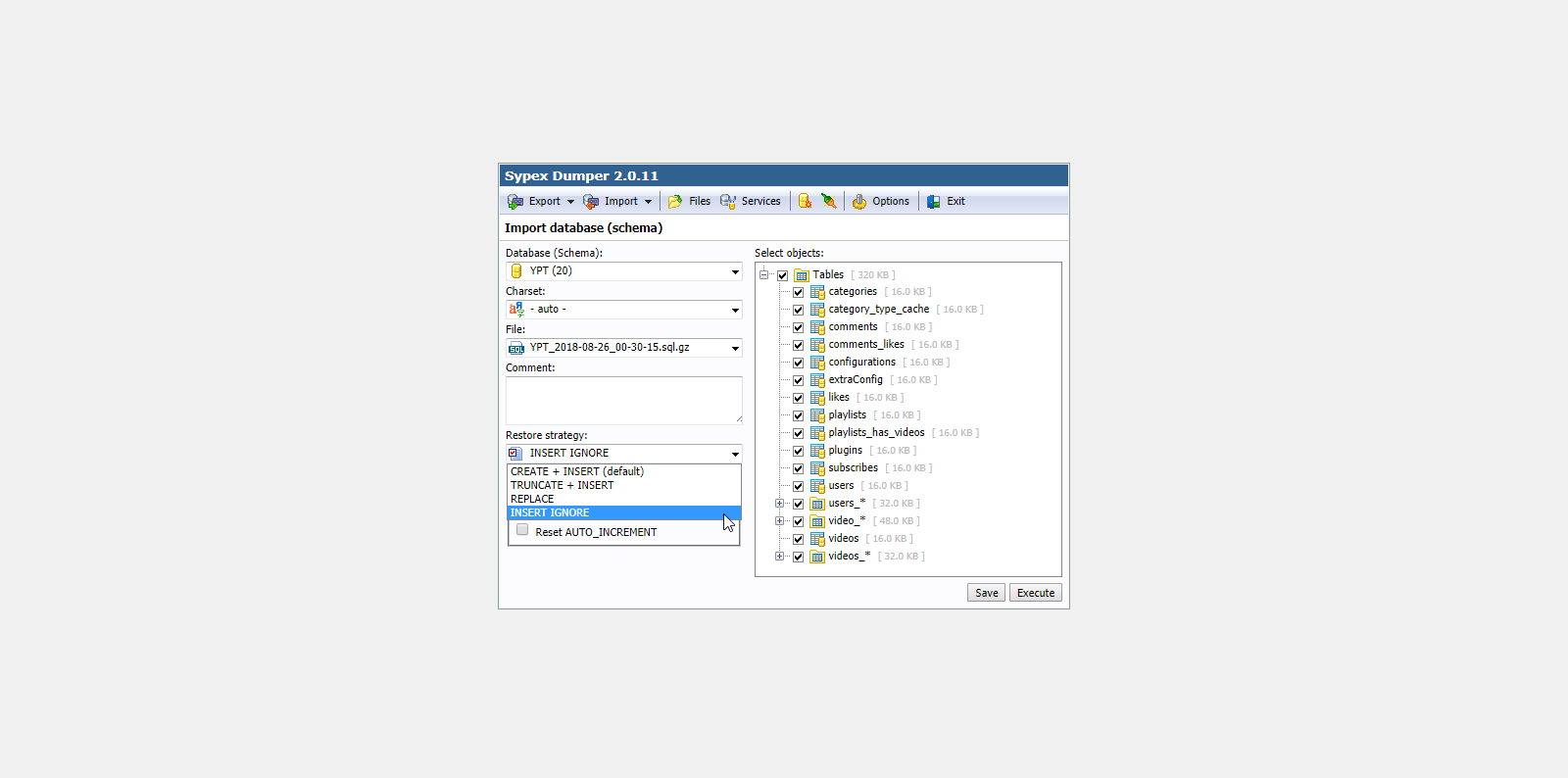The image size is (1568, 778).
Task: Click the subscribes table icon
Action: pos(817,468)
